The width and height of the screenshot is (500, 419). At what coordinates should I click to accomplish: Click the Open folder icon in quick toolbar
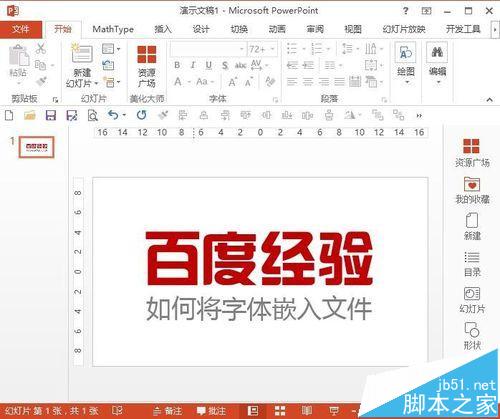pyautogui.click(x=30, y=116)
